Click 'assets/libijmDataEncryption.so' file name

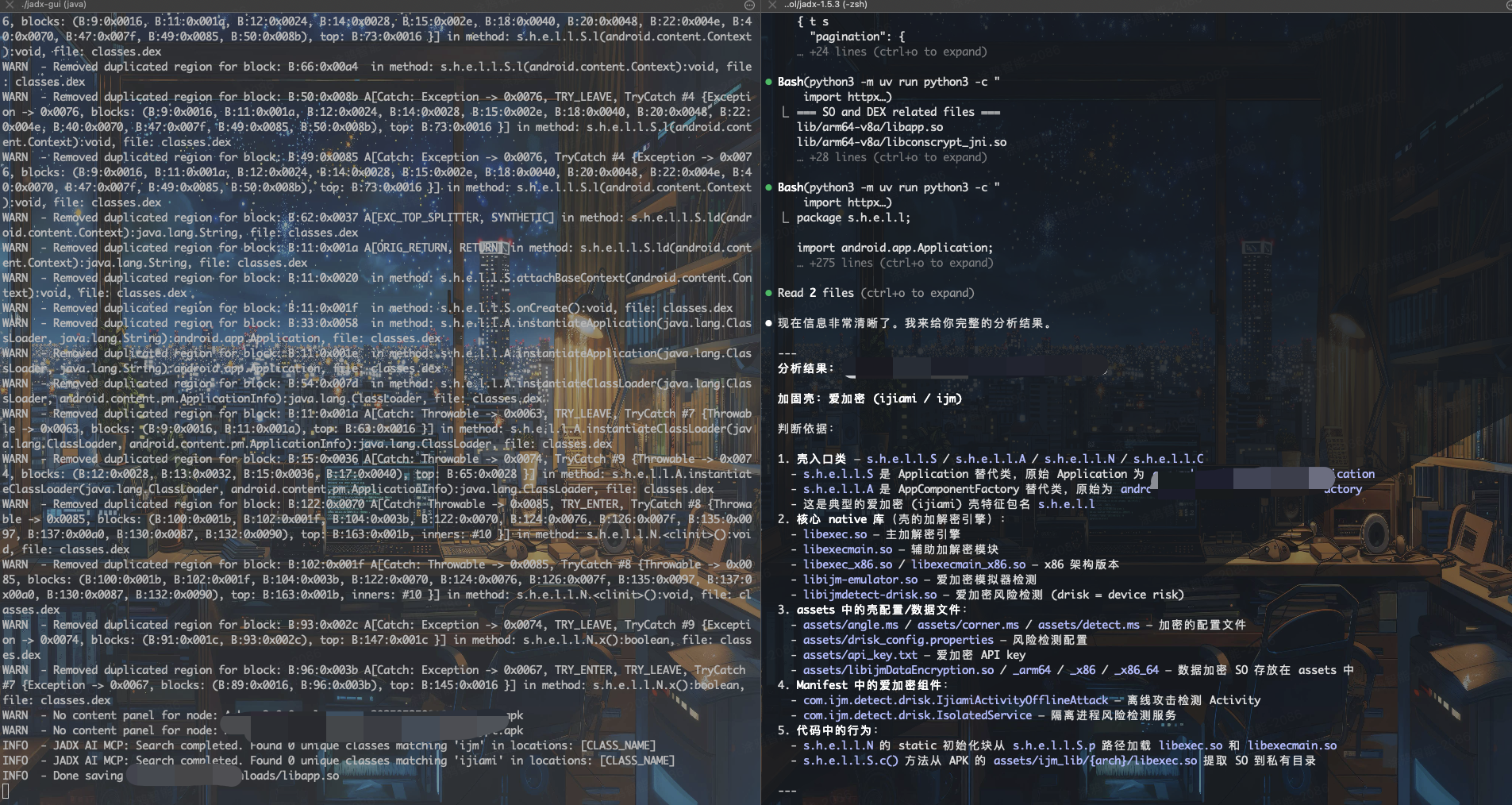pos(898,670)
